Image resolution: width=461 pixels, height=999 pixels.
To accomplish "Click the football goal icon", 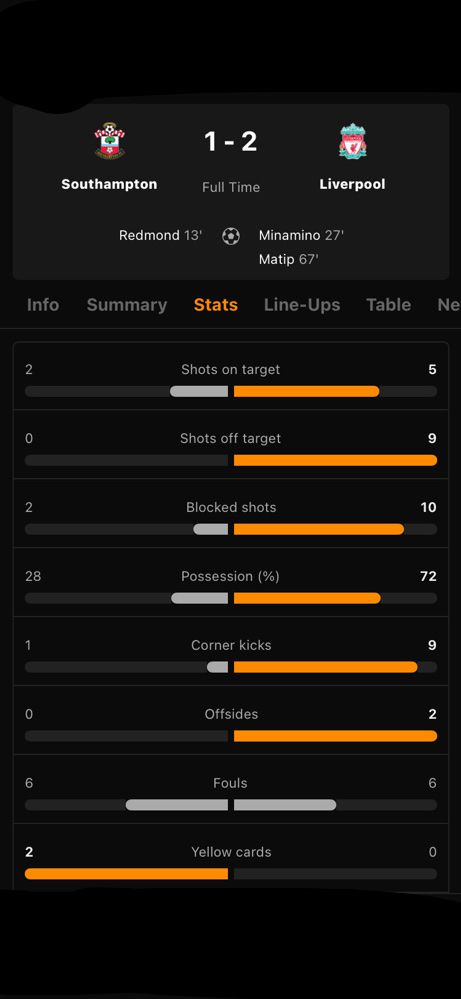I will point(230,236).
